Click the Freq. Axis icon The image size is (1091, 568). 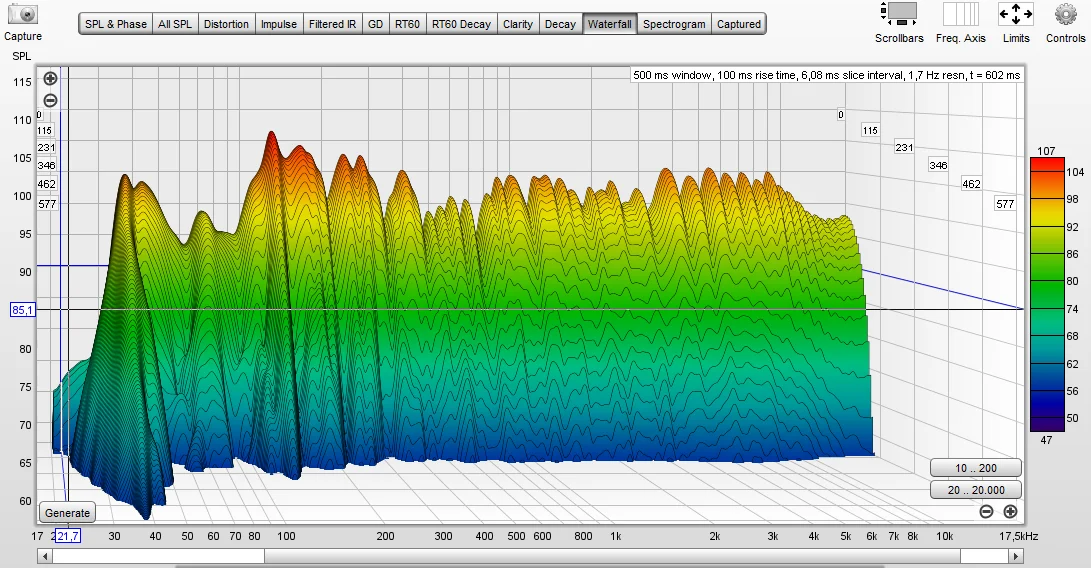(x=960, y=14)
